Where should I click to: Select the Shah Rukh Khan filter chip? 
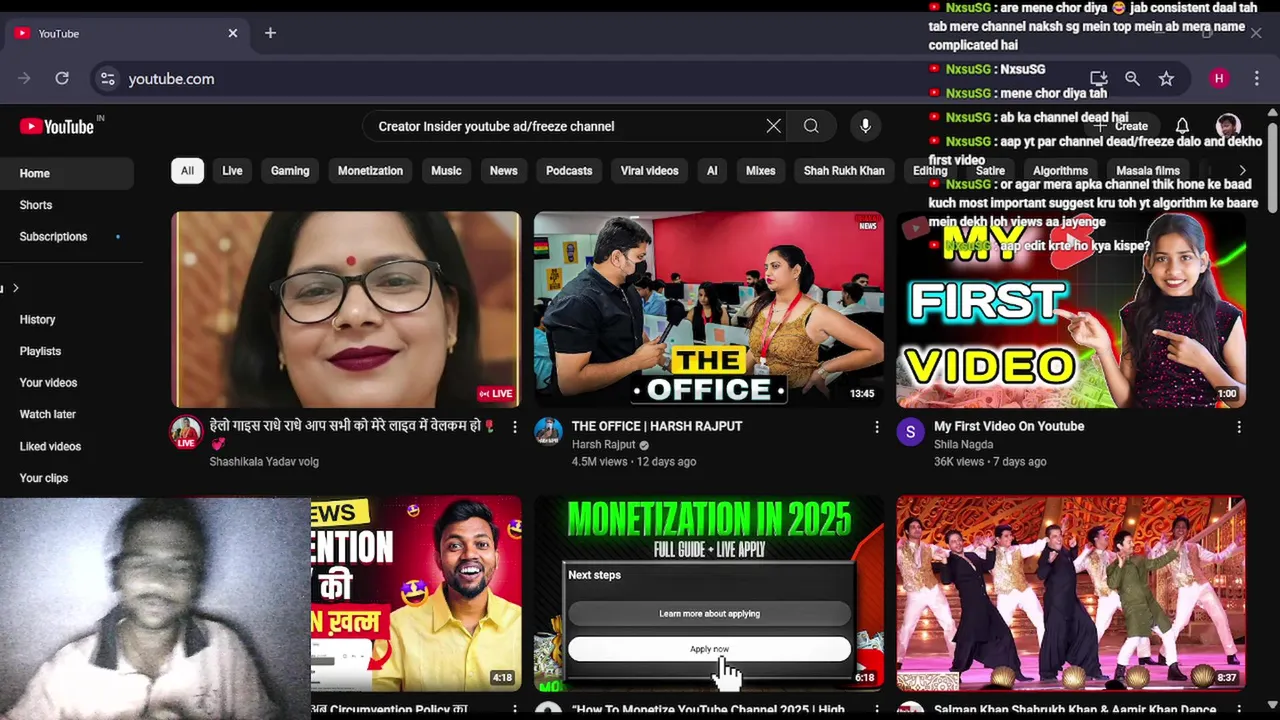pyautogui.click(x=844, y=171)
